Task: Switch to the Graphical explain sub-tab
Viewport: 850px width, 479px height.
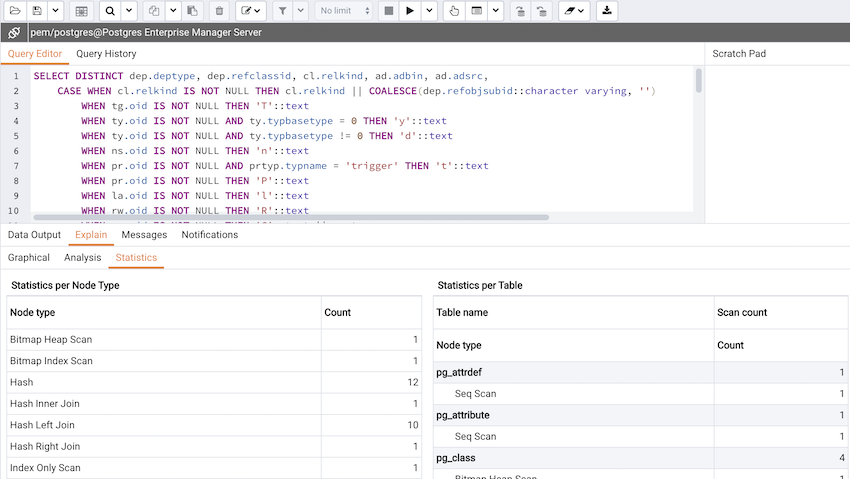Action: pos(29,257)
